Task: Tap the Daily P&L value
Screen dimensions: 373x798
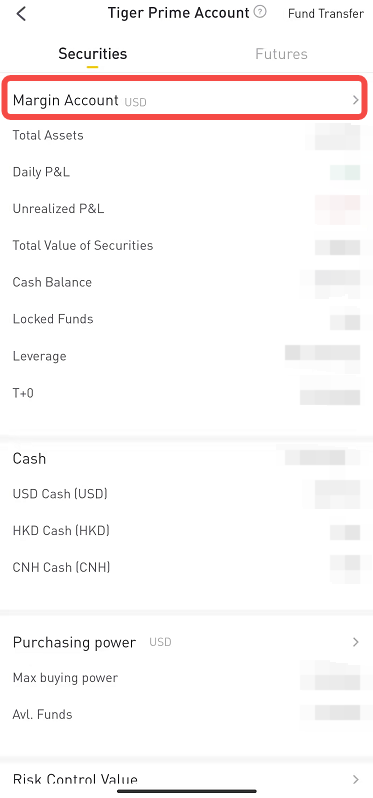Action: coord(345,173)
